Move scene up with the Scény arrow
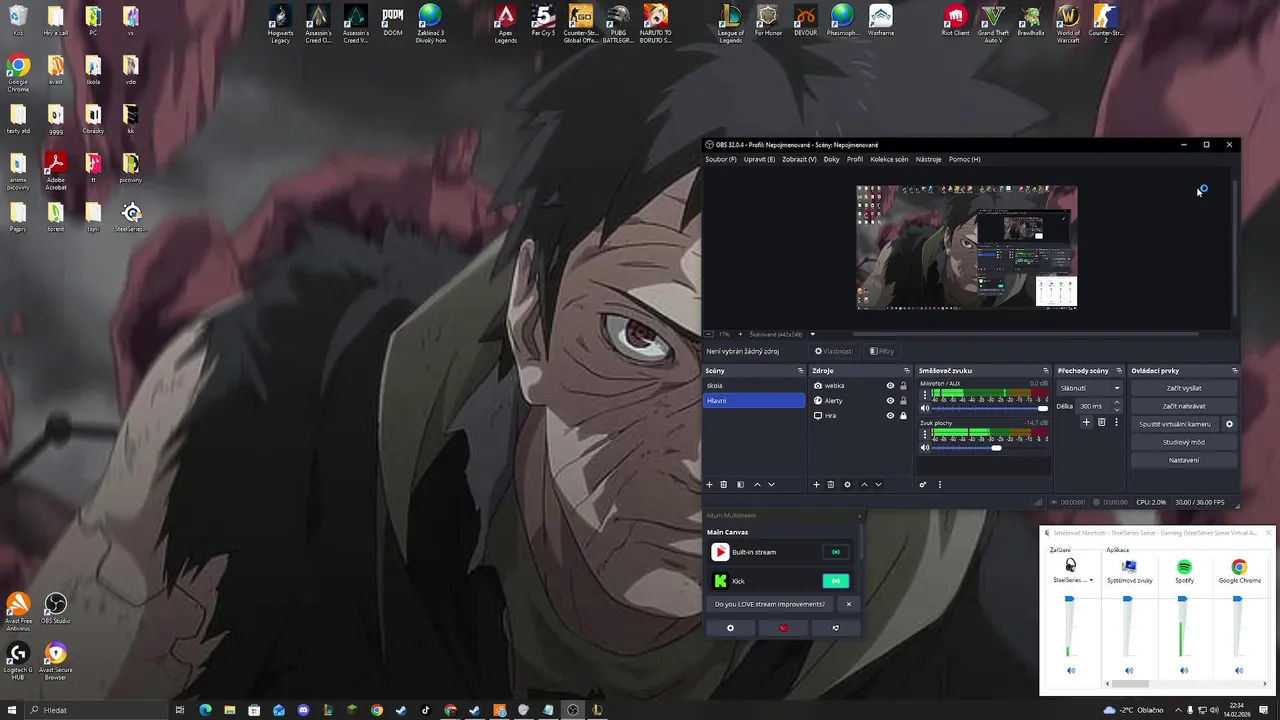1280x720 pixels. coord(757,485)
